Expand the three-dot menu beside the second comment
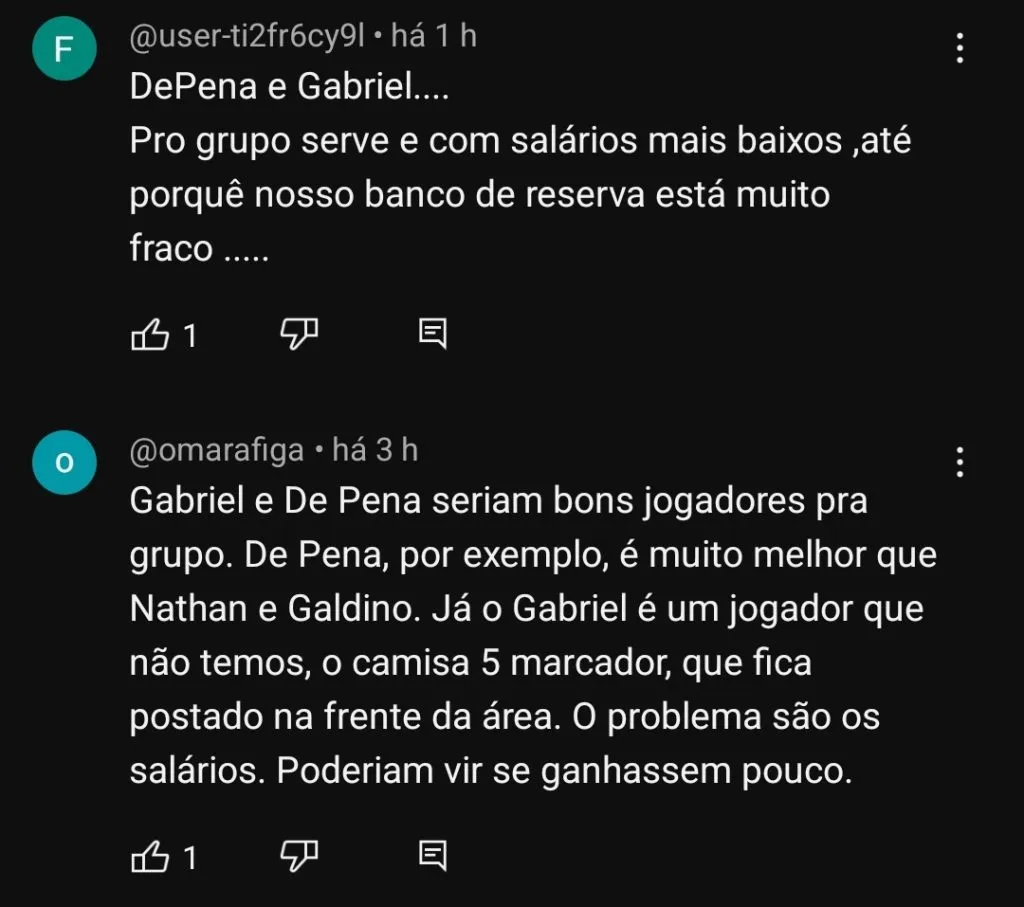 click(960, 460)
